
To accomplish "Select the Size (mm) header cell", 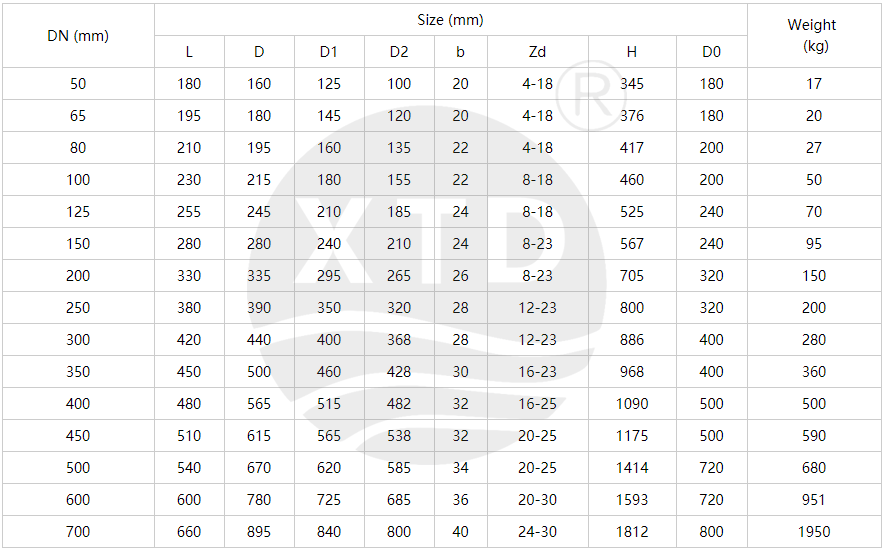I will [450, 20].
